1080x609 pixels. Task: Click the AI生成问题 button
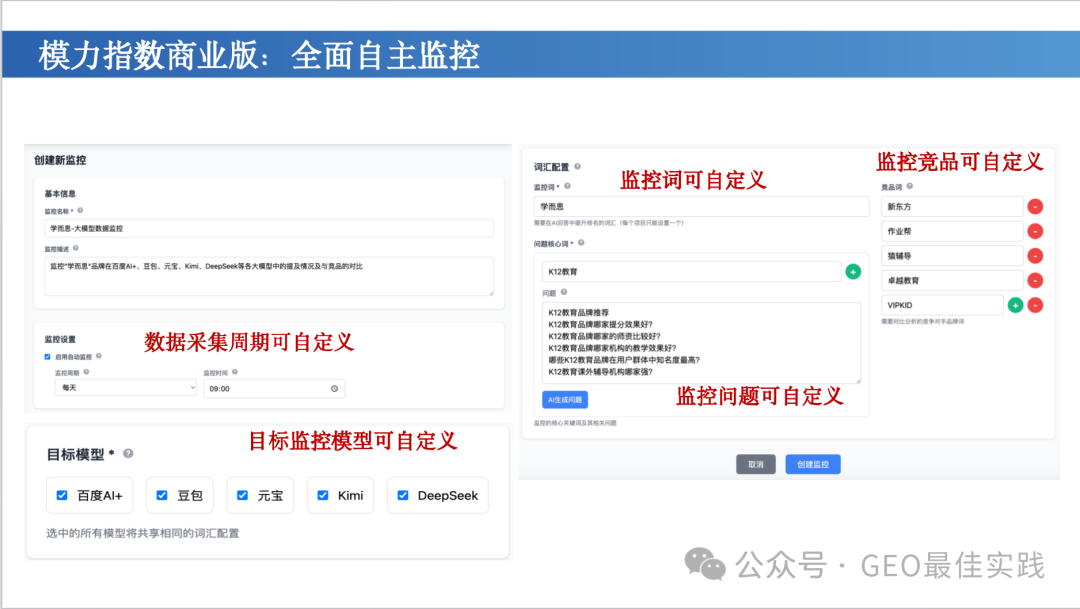pyautogui.click(x=565, y=400)
